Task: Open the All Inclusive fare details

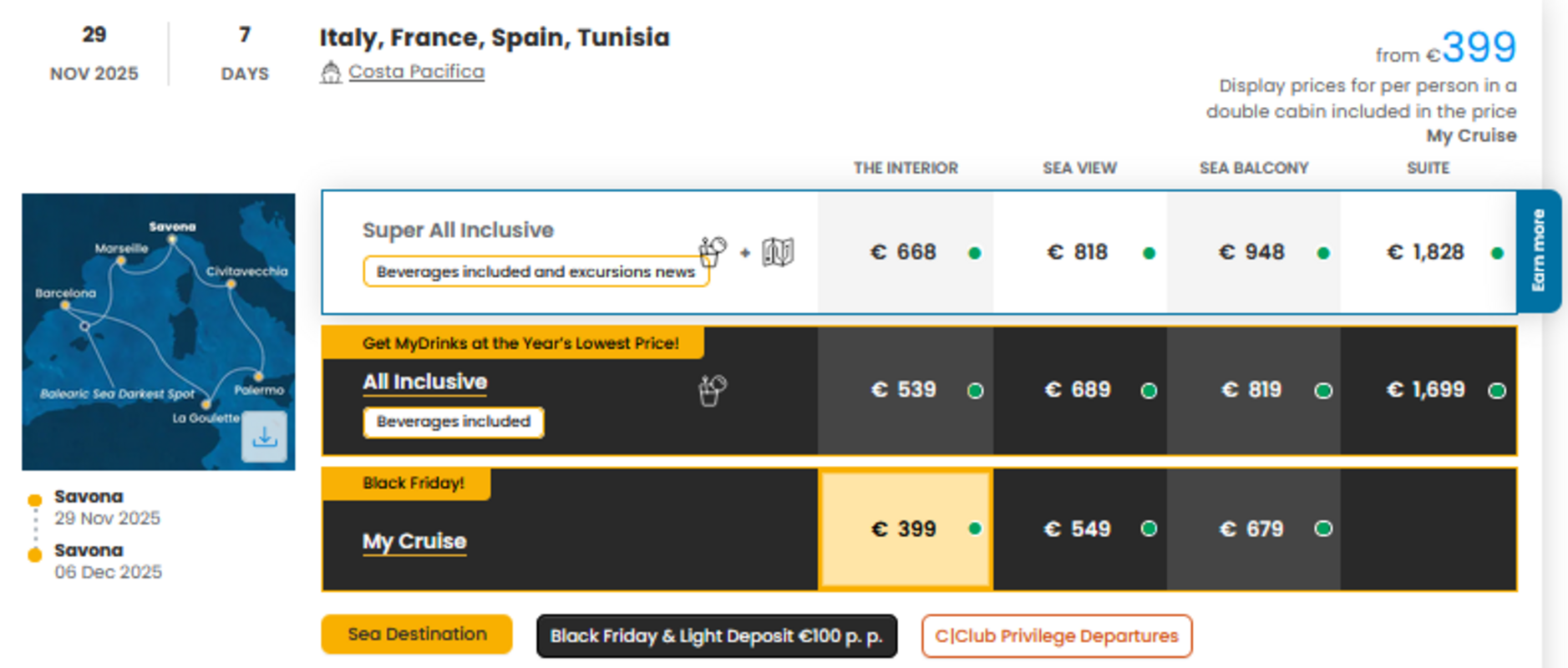Action: (x=424, y=382)
